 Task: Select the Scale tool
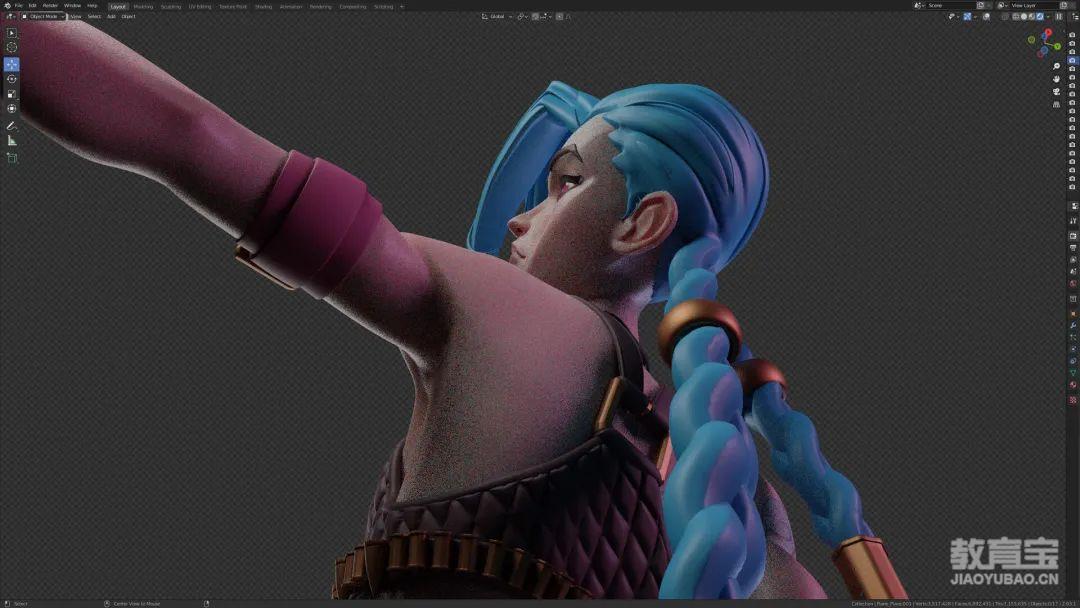point(12,94)
